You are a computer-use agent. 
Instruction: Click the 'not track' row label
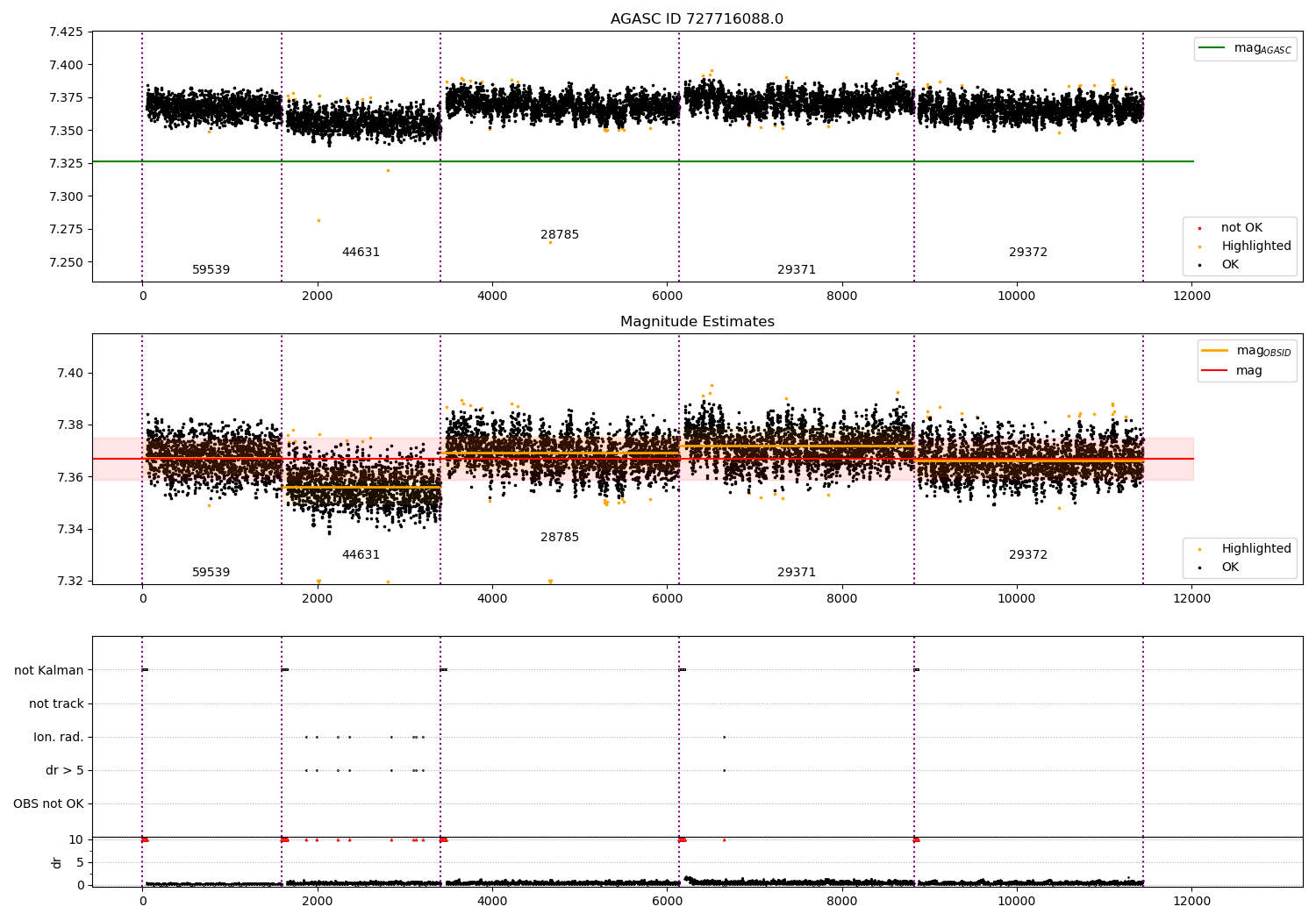click(56, 704)
